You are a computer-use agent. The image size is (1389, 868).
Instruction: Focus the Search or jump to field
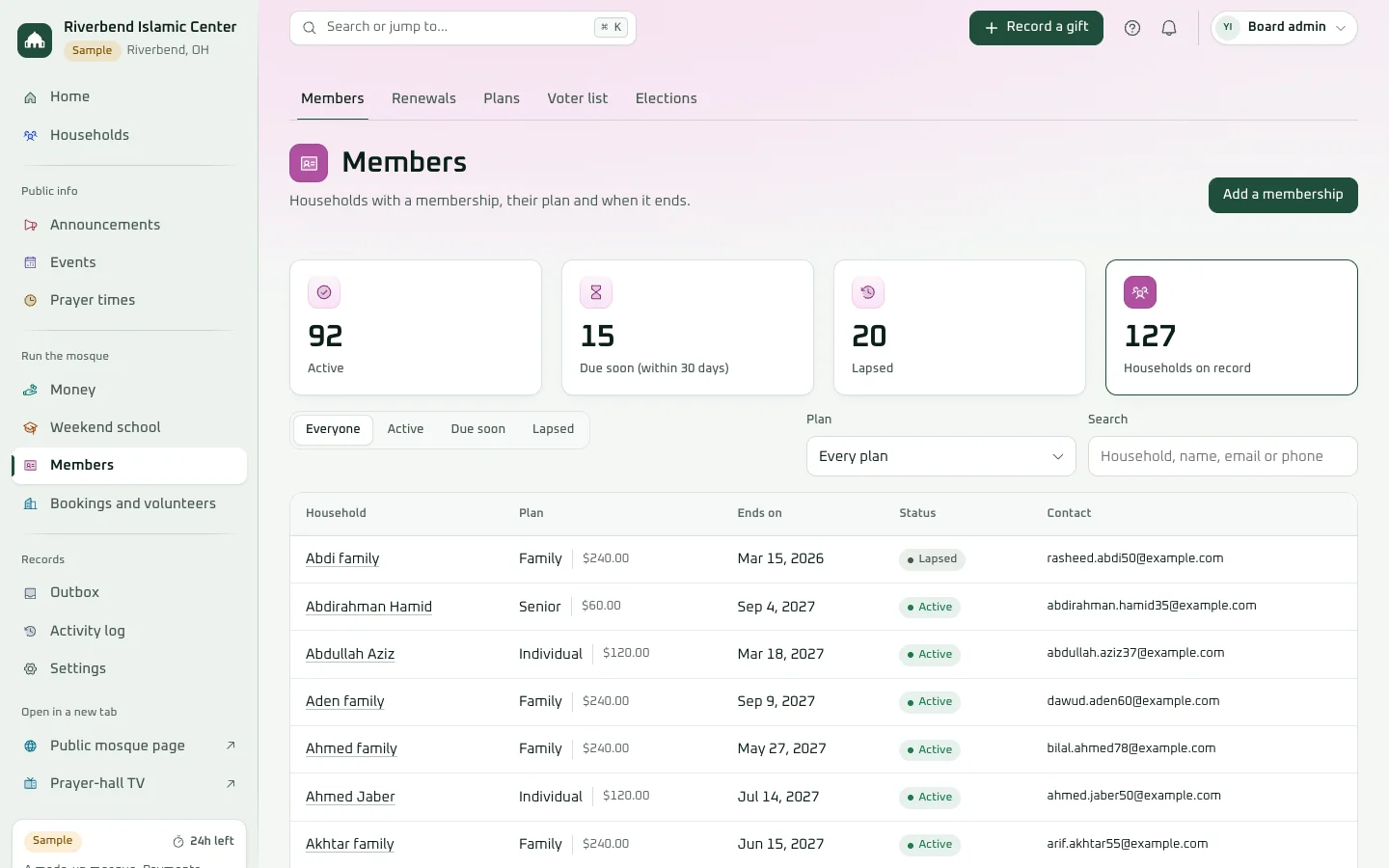pyautogui.click(x=463, y=28)
